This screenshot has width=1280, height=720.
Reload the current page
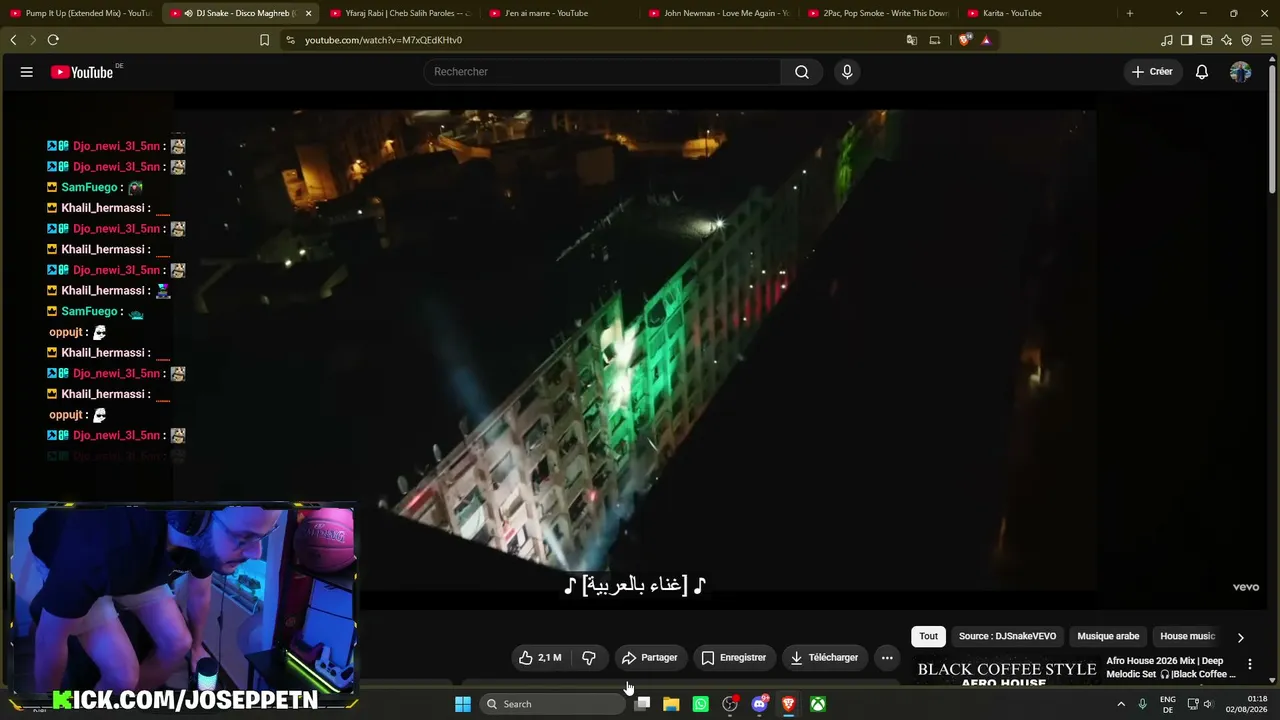tap(53, 40)
